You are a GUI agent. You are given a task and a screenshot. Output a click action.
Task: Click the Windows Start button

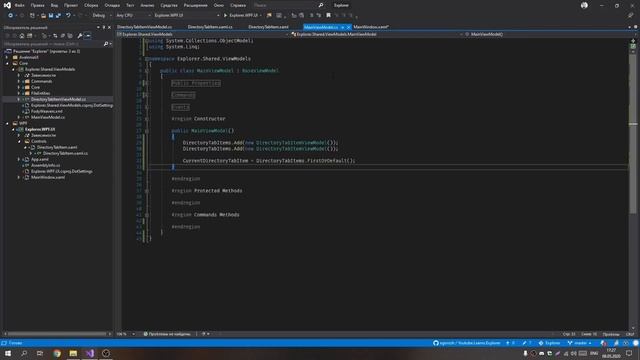[x=8, y=353]
